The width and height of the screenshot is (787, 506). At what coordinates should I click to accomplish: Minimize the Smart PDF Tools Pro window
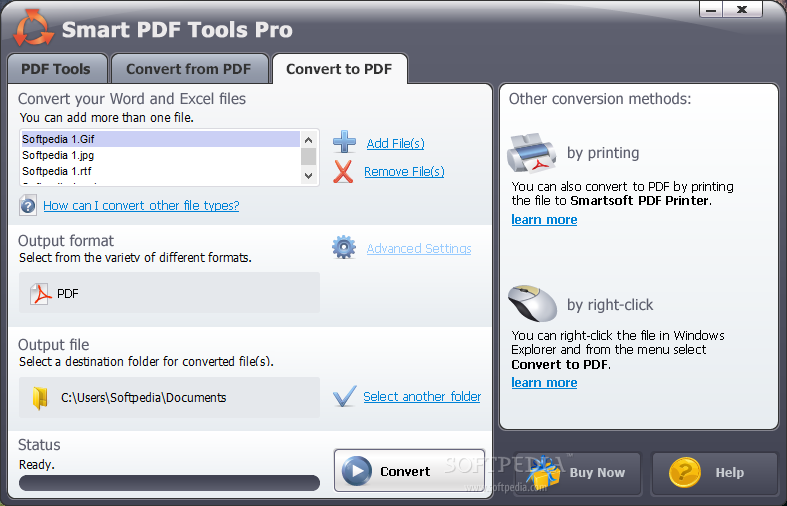coord(711,9)
